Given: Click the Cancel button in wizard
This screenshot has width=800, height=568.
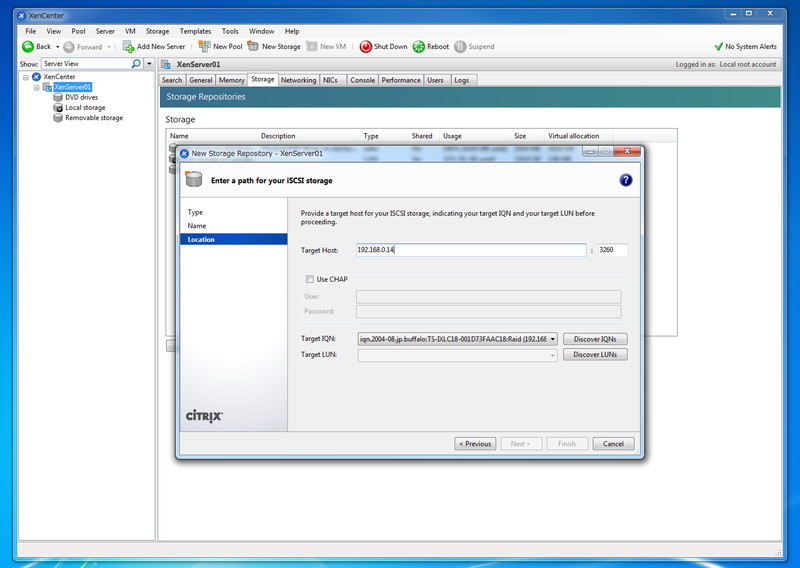Looking at the screenshot, I should [613, 443].
